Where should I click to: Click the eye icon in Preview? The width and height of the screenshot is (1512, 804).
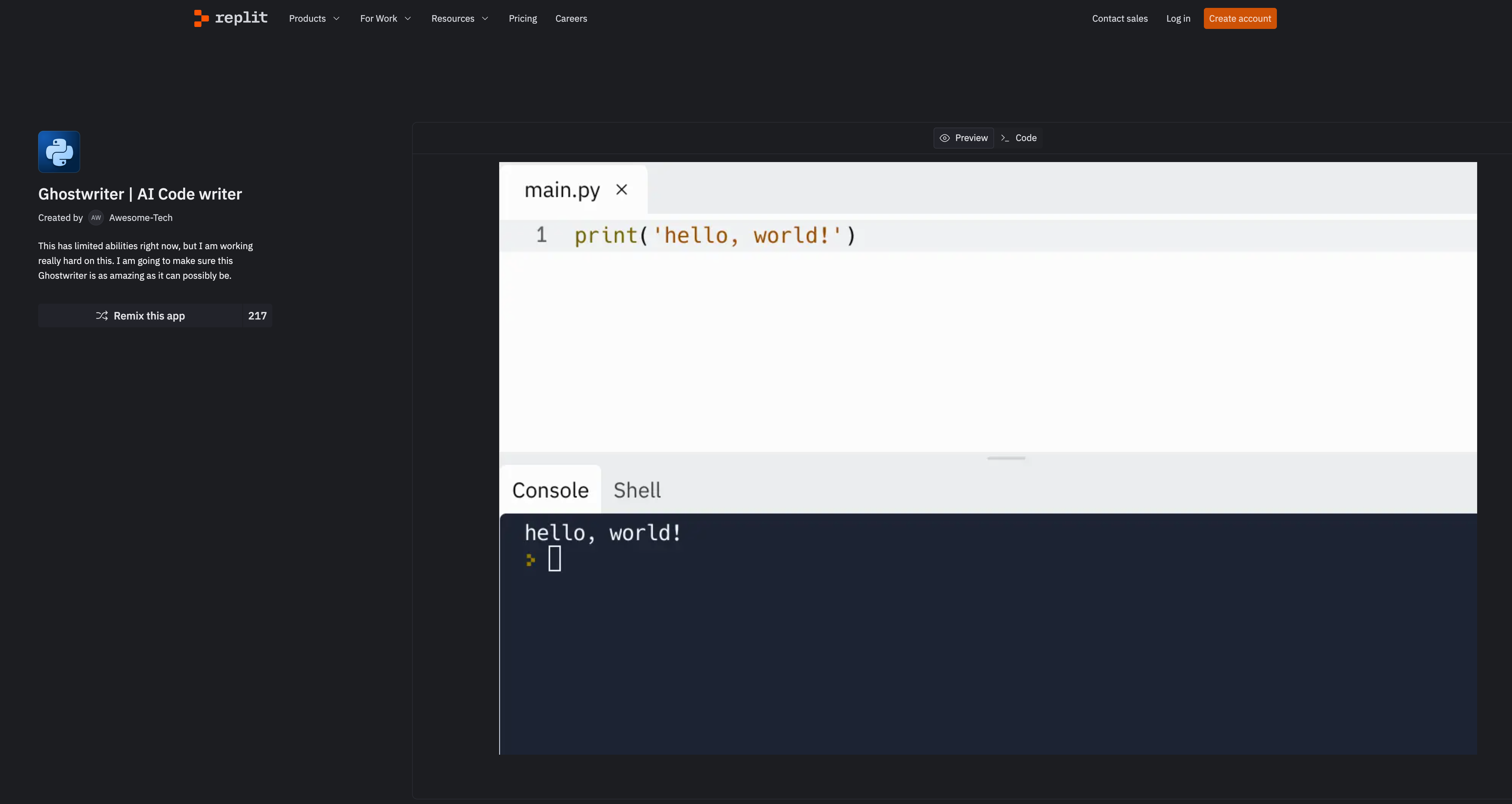pyautogui.click(x=944, y=138)
